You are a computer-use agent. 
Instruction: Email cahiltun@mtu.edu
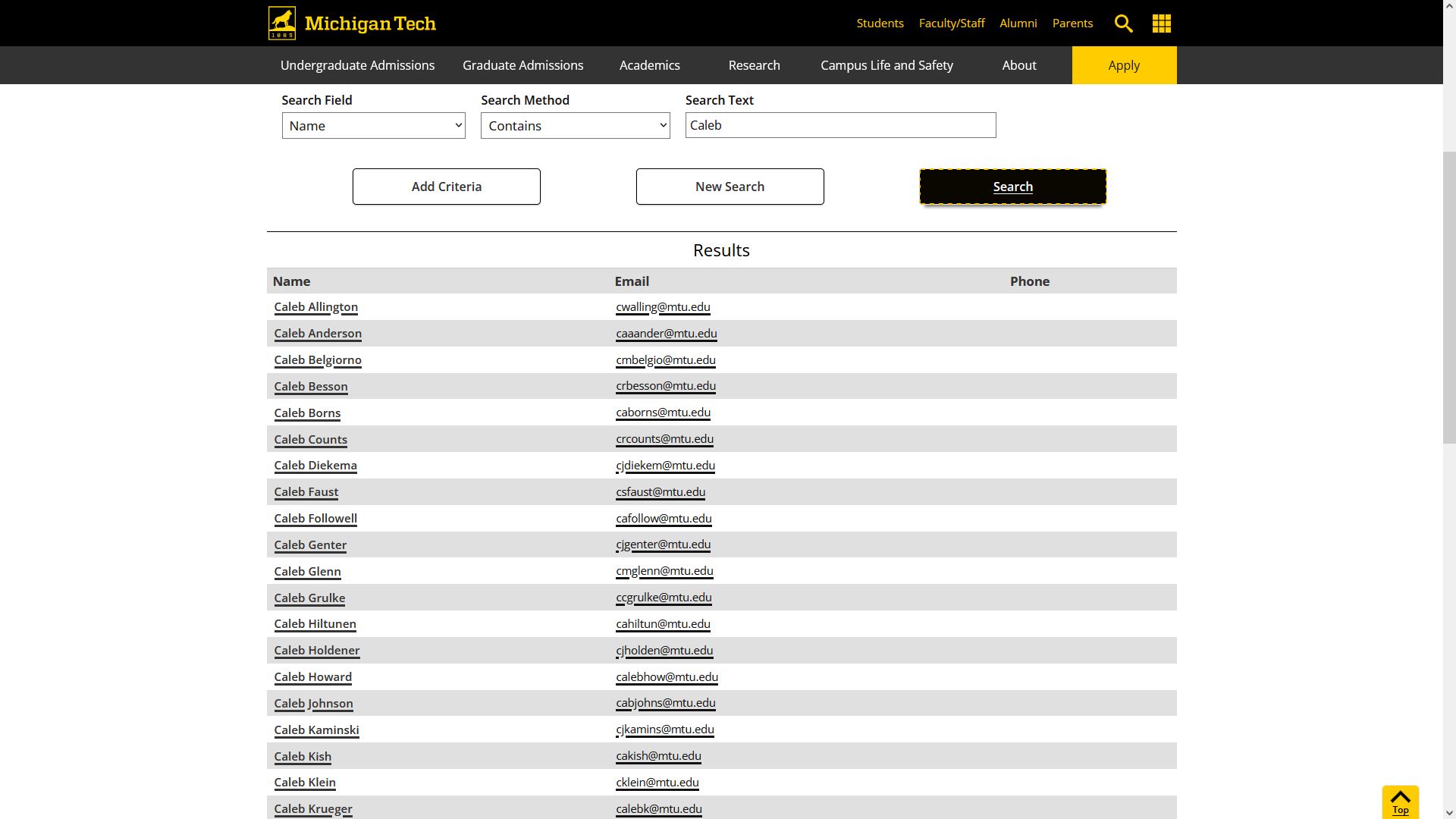[663, 624]
